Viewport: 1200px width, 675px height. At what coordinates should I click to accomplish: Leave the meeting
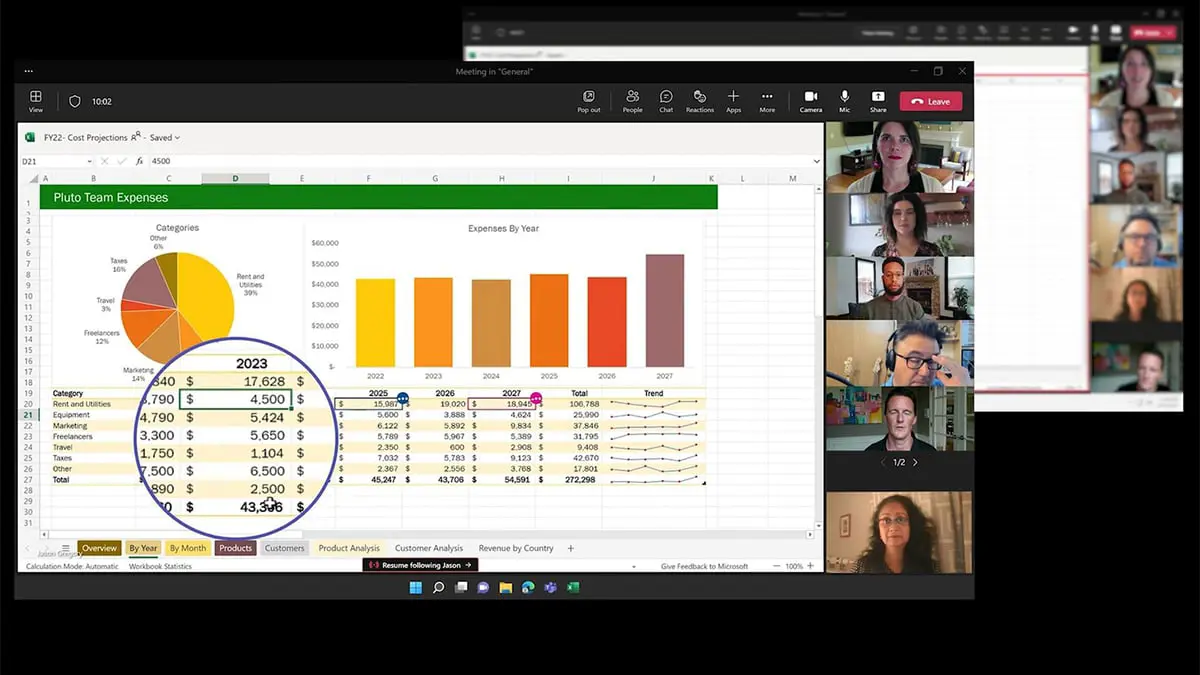point(931,101)
